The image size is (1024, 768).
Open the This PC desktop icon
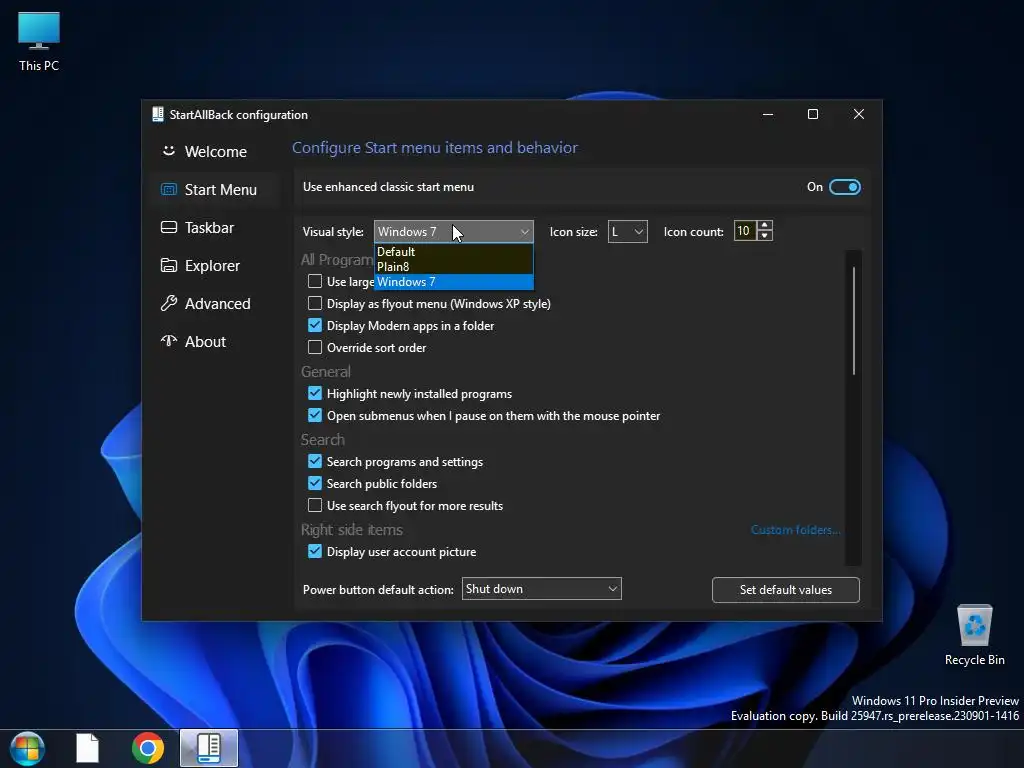tap(39, 41)
